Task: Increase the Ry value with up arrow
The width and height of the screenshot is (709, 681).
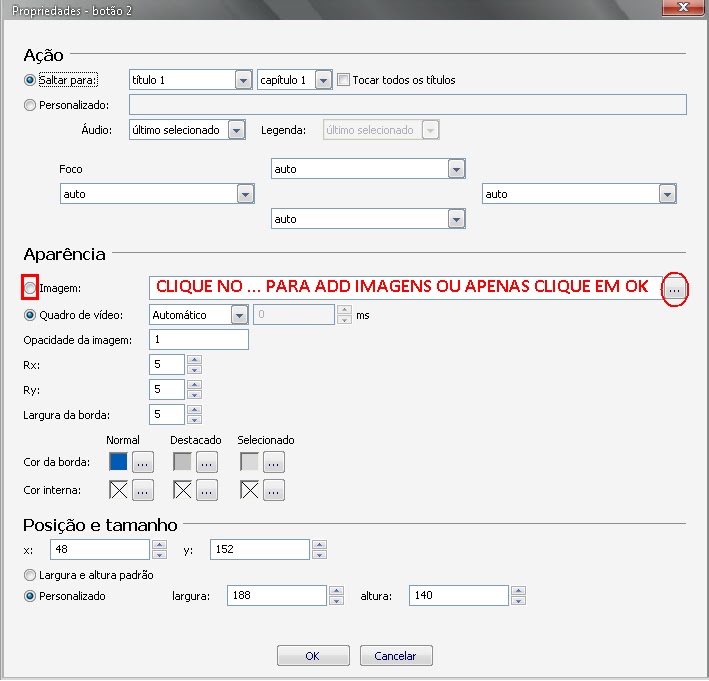Action: coord(194,384)
